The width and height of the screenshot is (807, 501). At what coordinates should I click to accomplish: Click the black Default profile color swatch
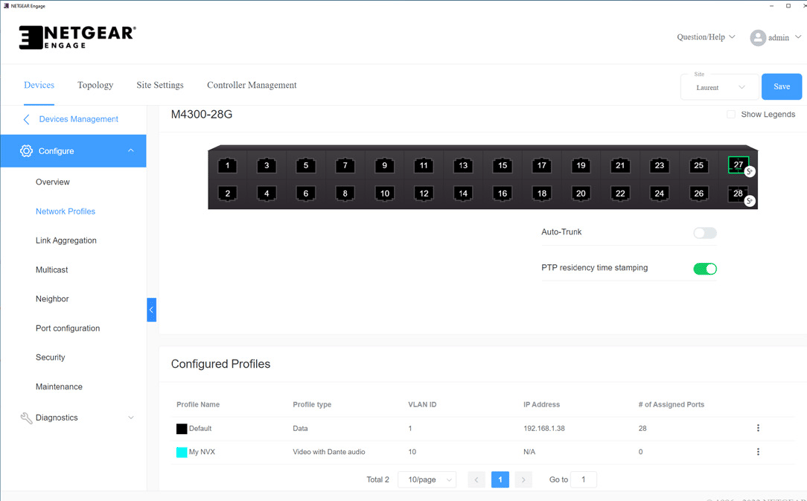pyautogui.click(x=182, y=428)
